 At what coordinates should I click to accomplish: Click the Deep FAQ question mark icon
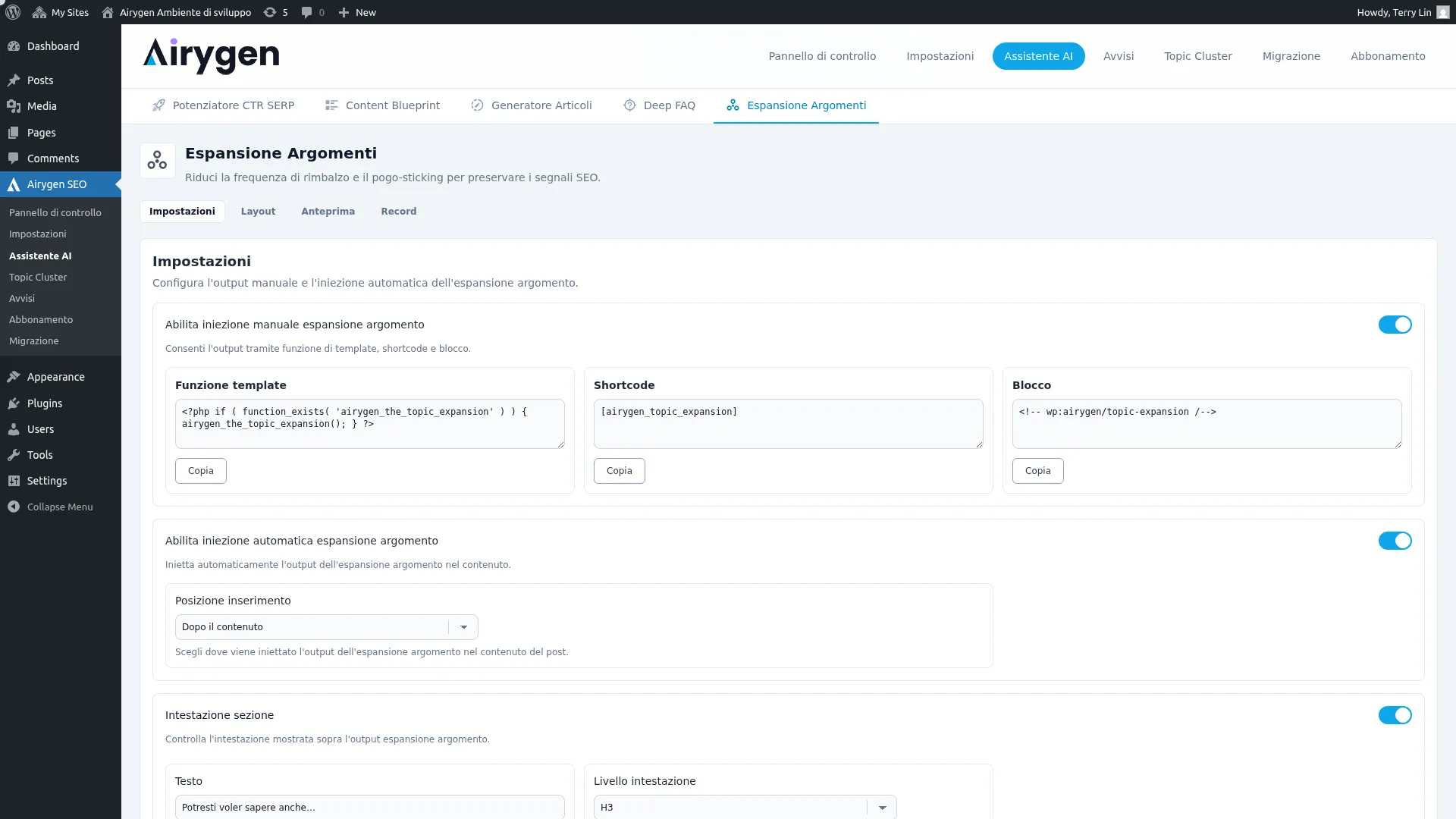coord(629,105)
